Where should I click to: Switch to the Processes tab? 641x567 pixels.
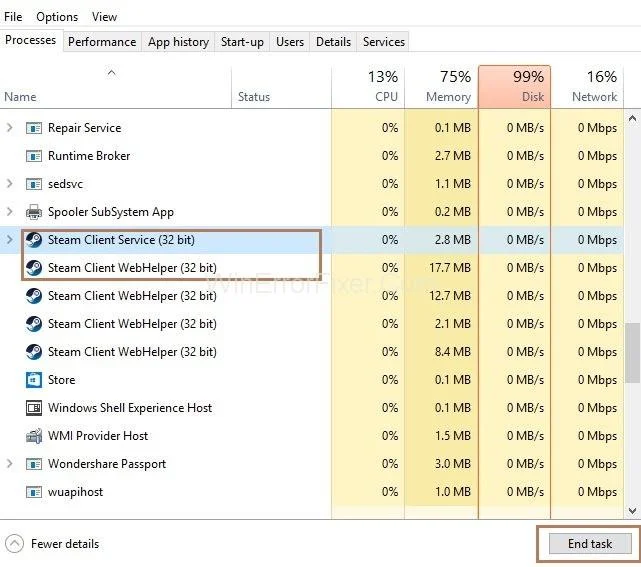click(31, 40)
